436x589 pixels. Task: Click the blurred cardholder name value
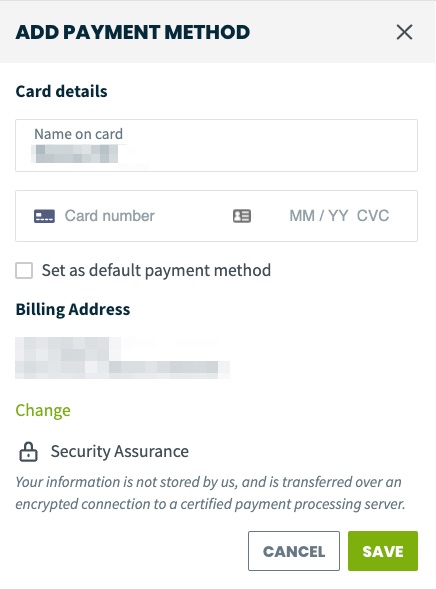pos(76,154)
